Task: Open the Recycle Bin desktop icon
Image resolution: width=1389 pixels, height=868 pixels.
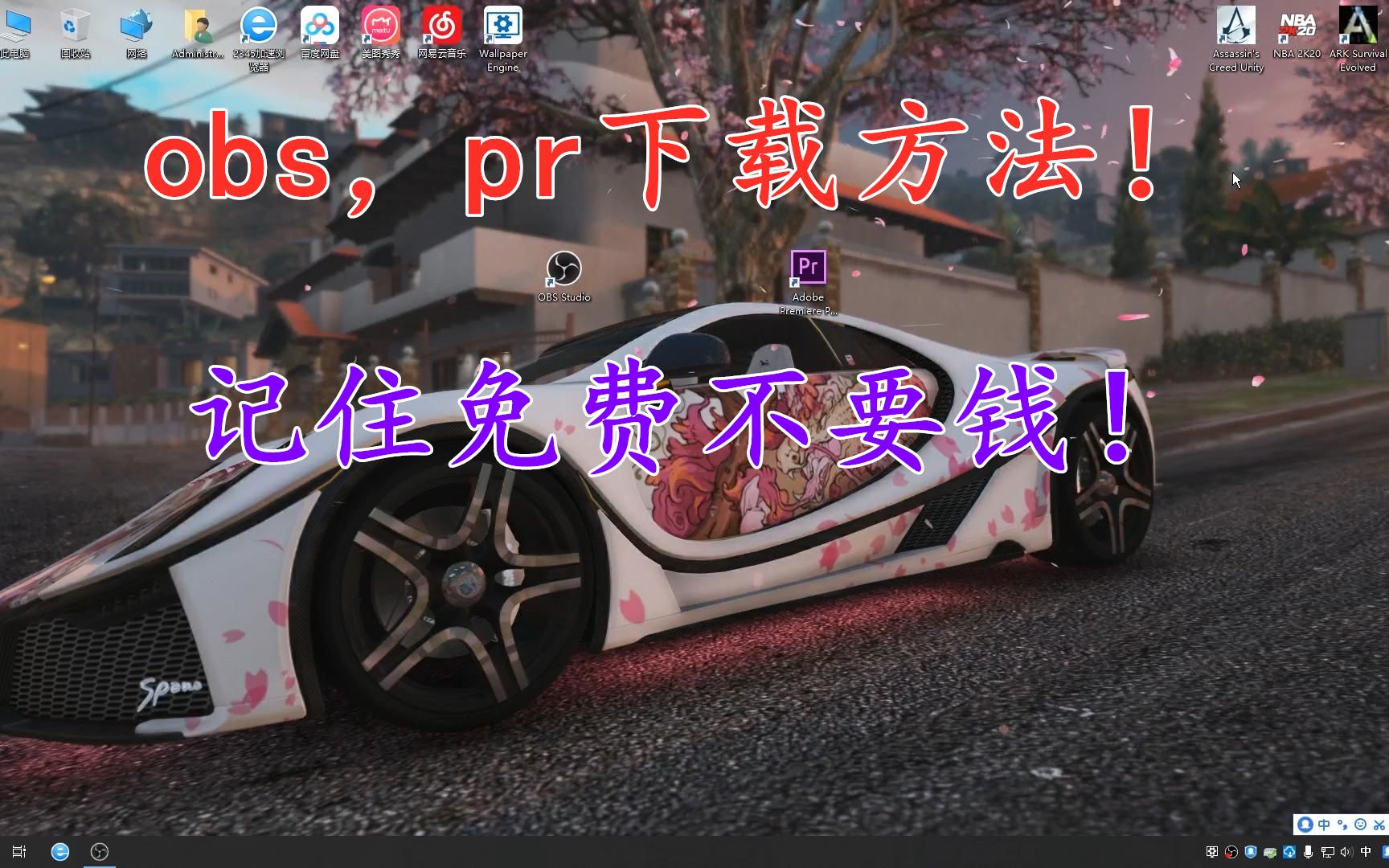Action: coord(76,32)
